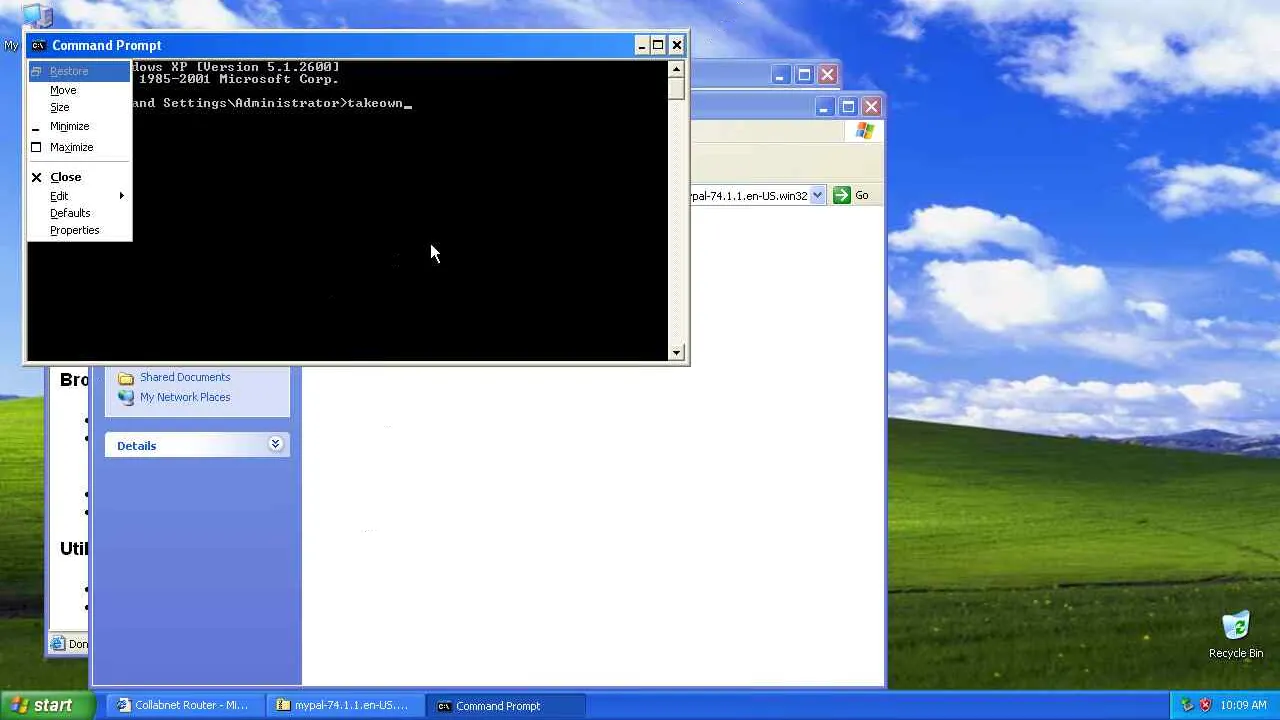Image resolution: width=1280 pixels, height=720 pixels.
Task: Open the address bar dropdown in Explorer
Action: pos(817,195)
